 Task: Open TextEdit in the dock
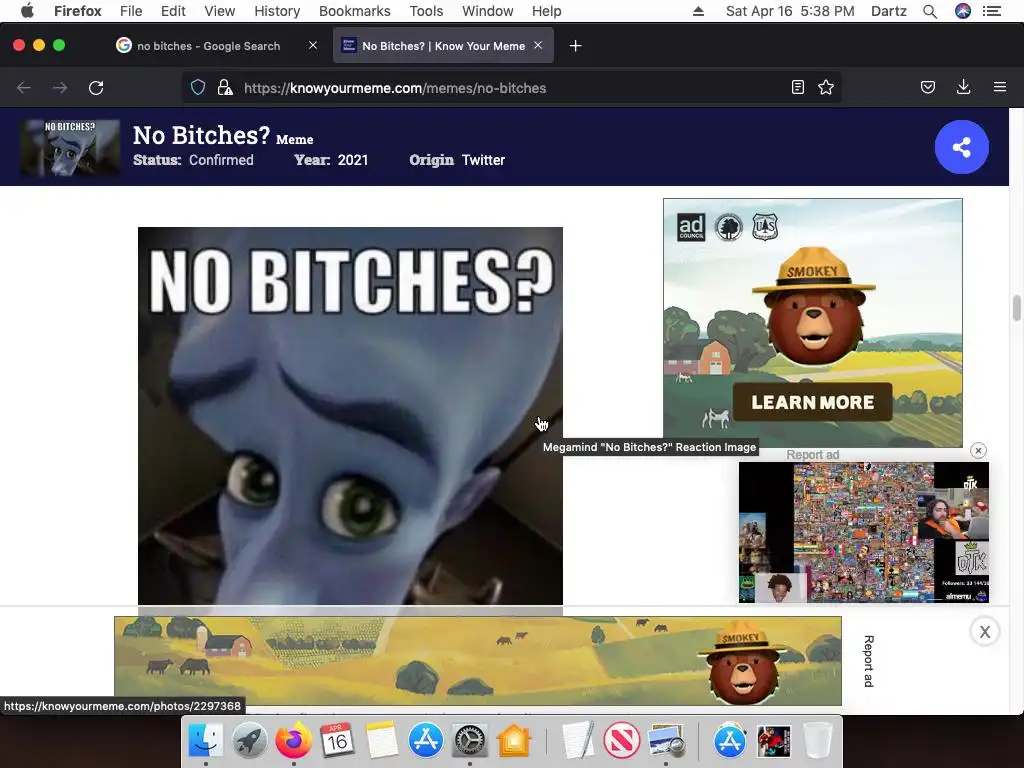pyautogui.click(x=578, y=741)
